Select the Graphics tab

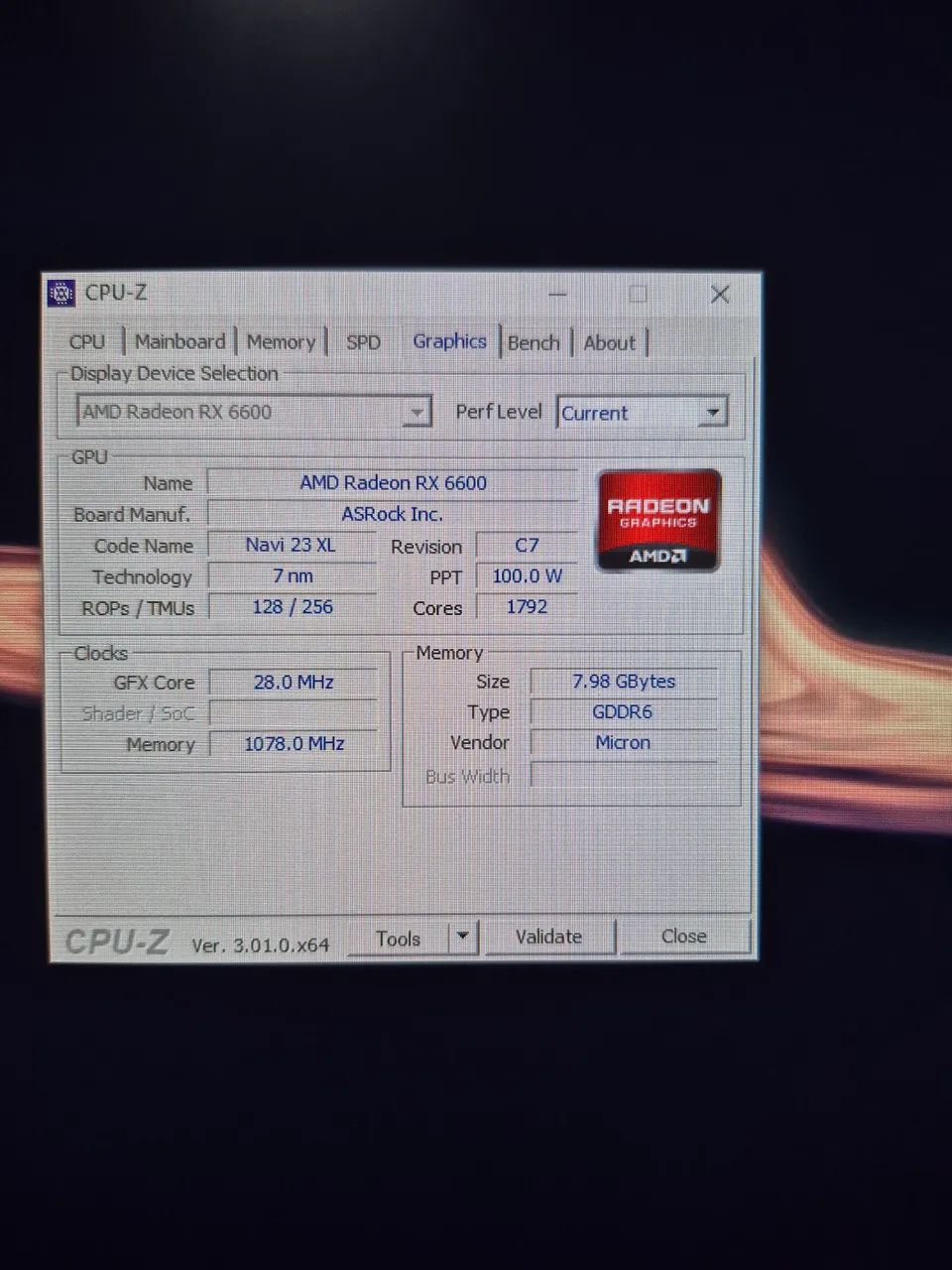click(449, 341)
